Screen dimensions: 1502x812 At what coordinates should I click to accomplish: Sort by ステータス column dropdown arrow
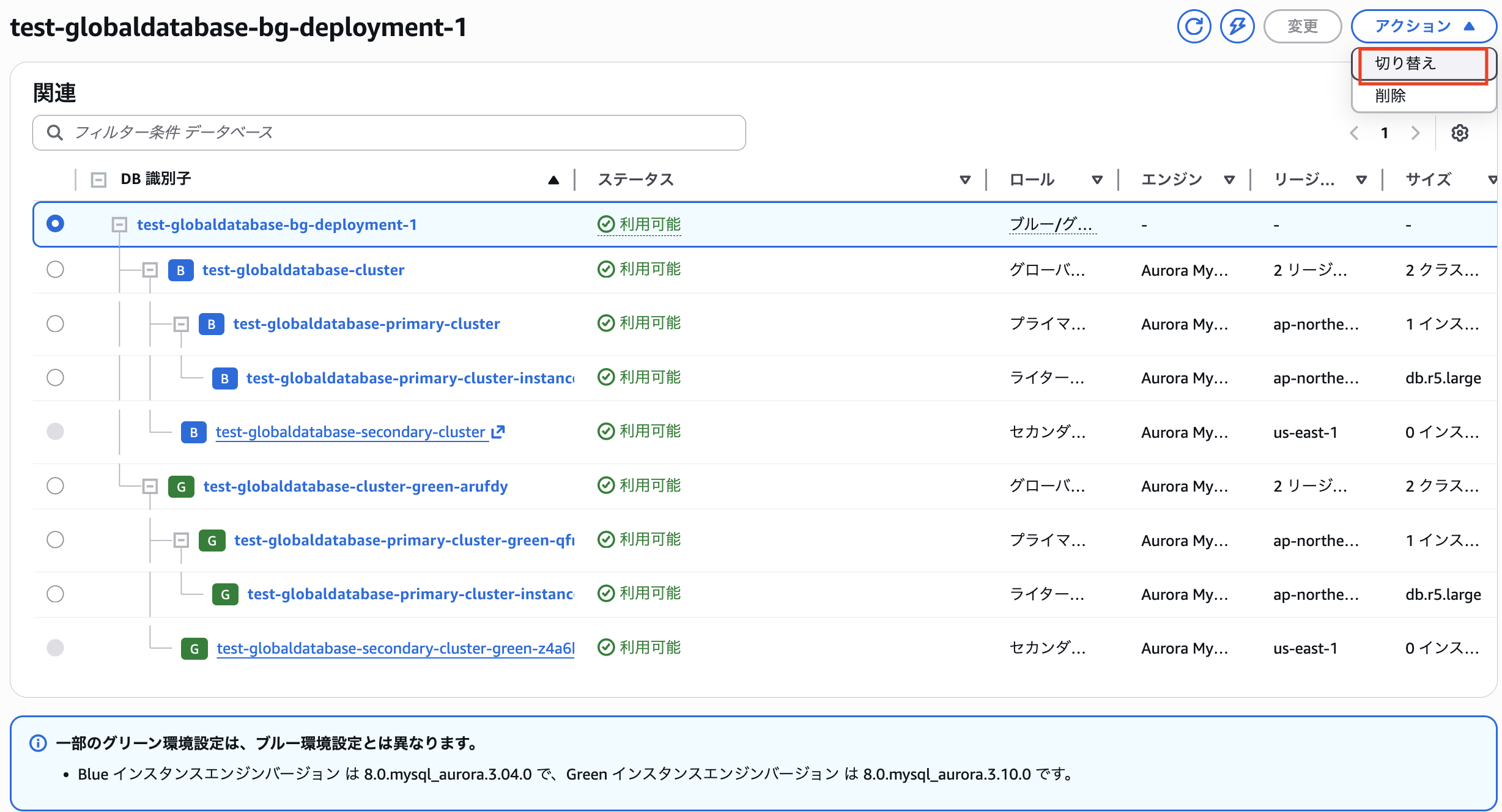(x=965, y=180)
